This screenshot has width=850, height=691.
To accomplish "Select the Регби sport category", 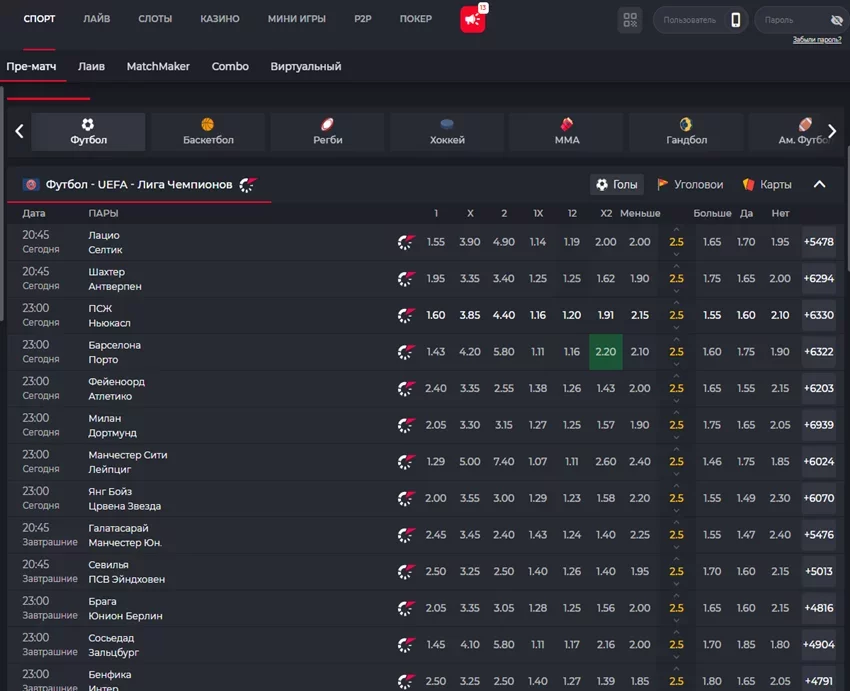I will coord(327,132).
